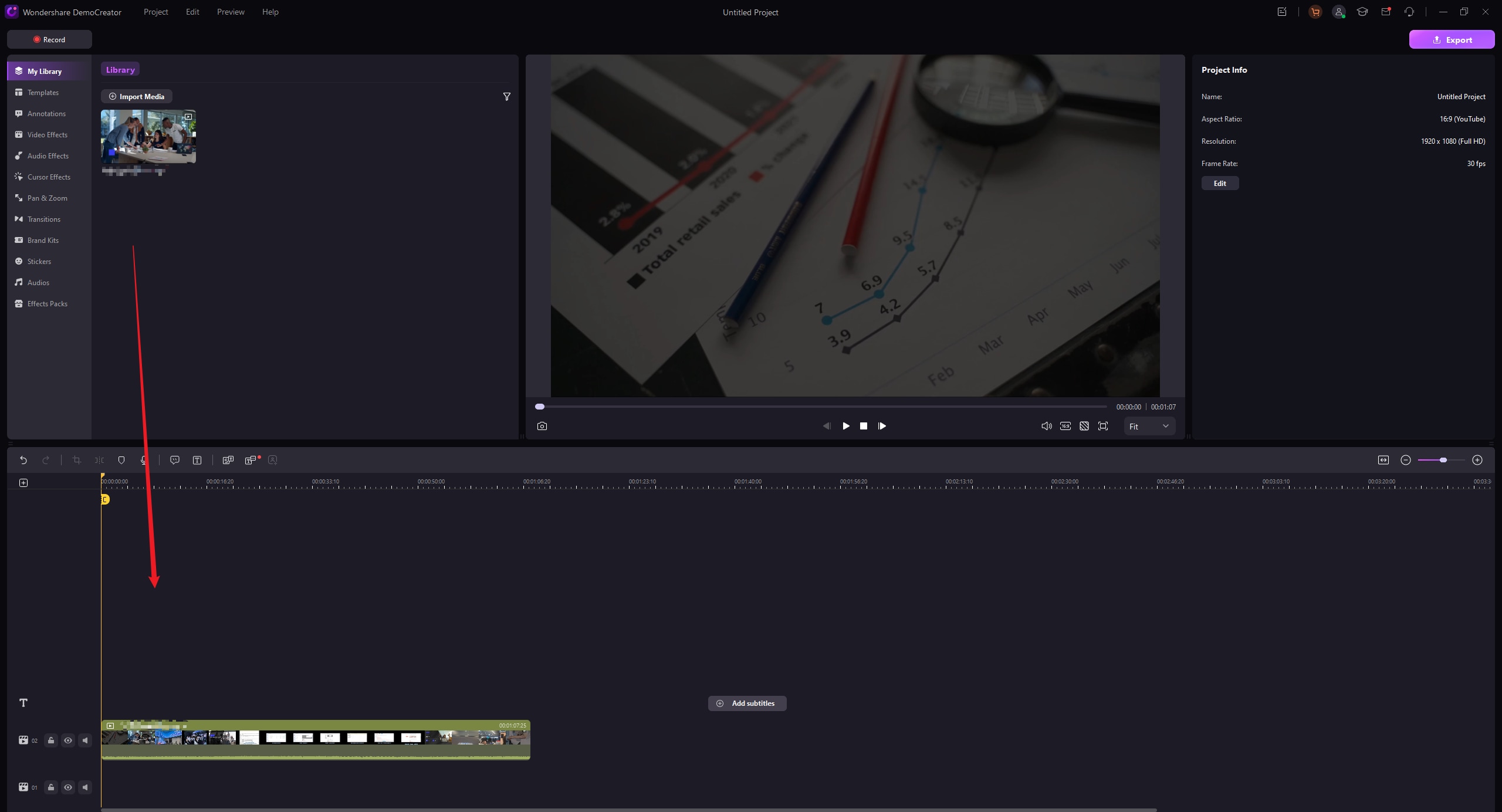Click the Annotations tool in sidebar
Viewport: 1502px width, 812px height.
[46, 113]
